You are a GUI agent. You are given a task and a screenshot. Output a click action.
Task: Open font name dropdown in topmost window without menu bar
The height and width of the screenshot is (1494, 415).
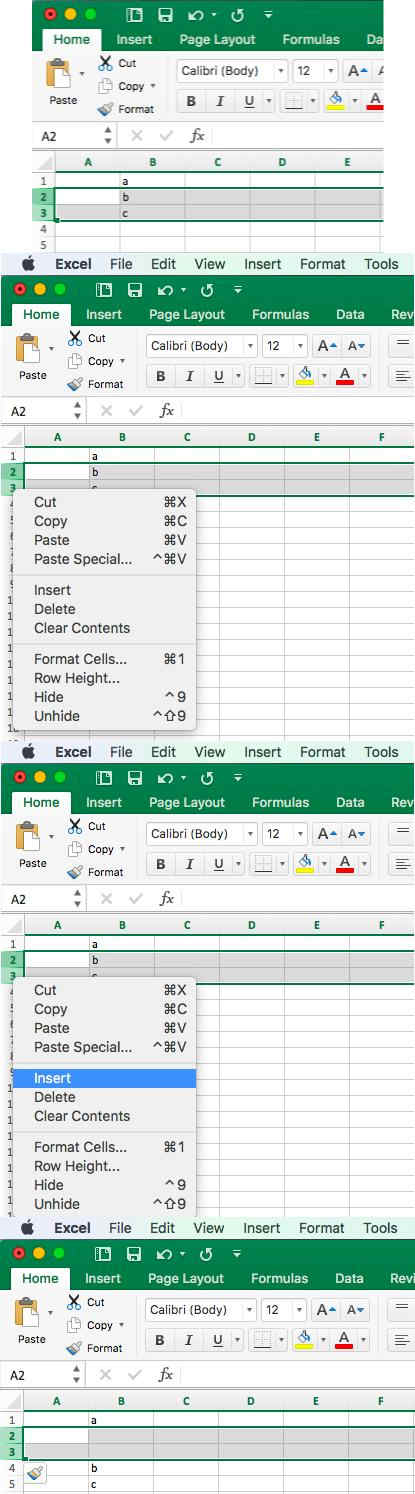[279, 71]
